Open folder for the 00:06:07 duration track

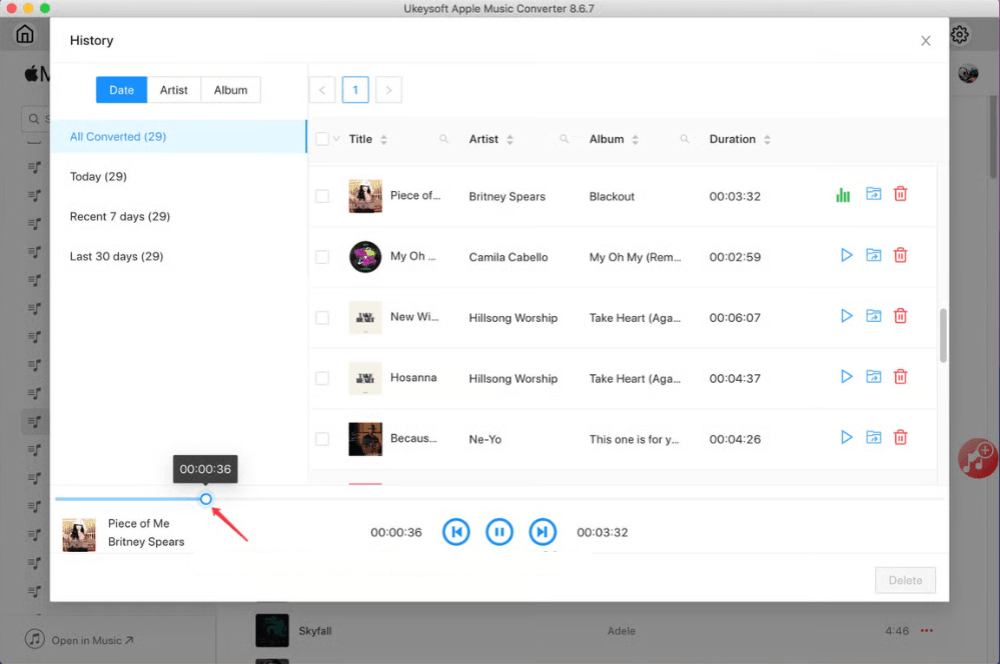(x=873, y=316)
